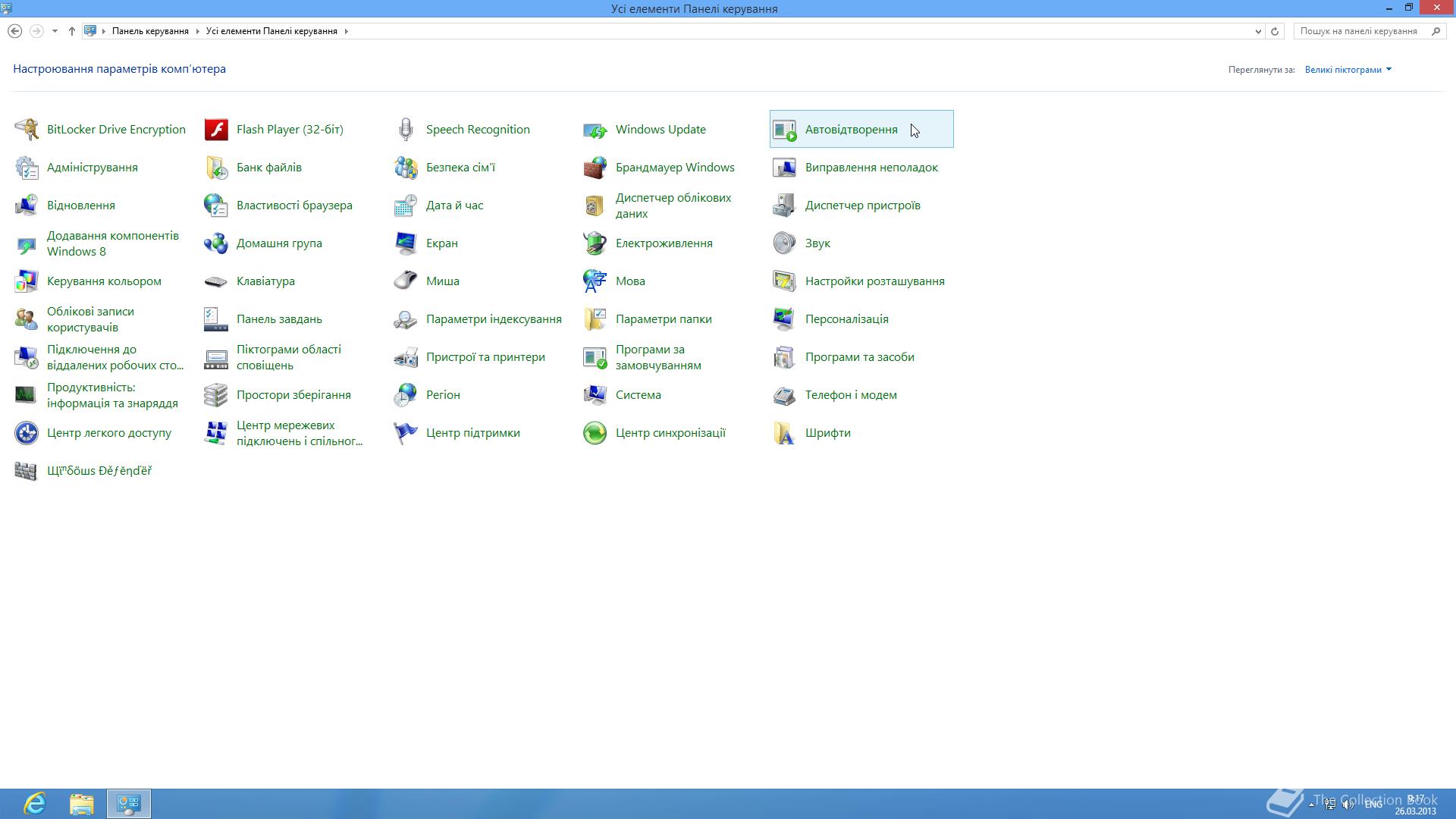Expand the address bar history dropdown
Viewport: 1456px width, 819px height.
point(1258,31)
